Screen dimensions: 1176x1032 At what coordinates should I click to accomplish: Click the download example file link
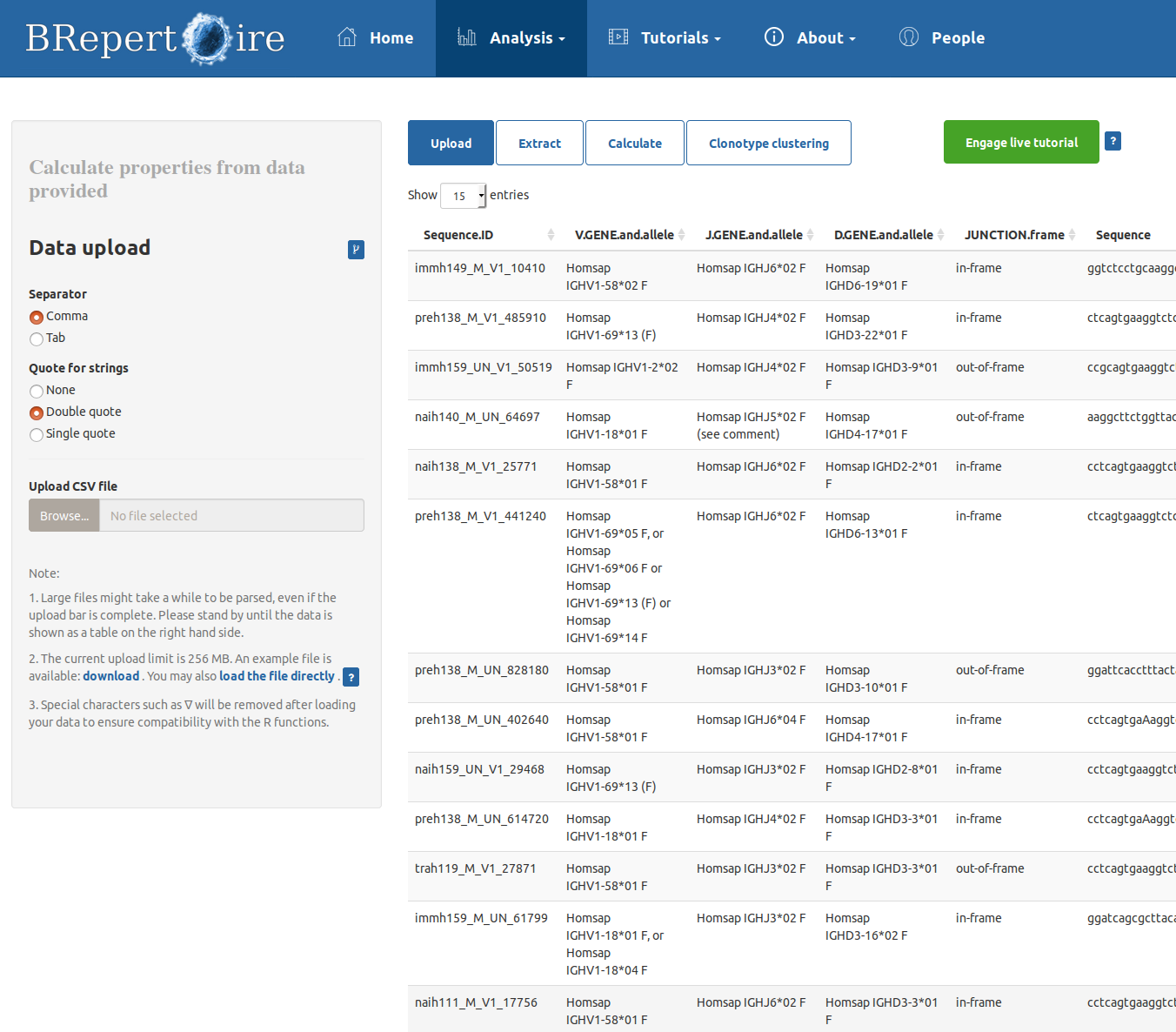pos(110,676)
